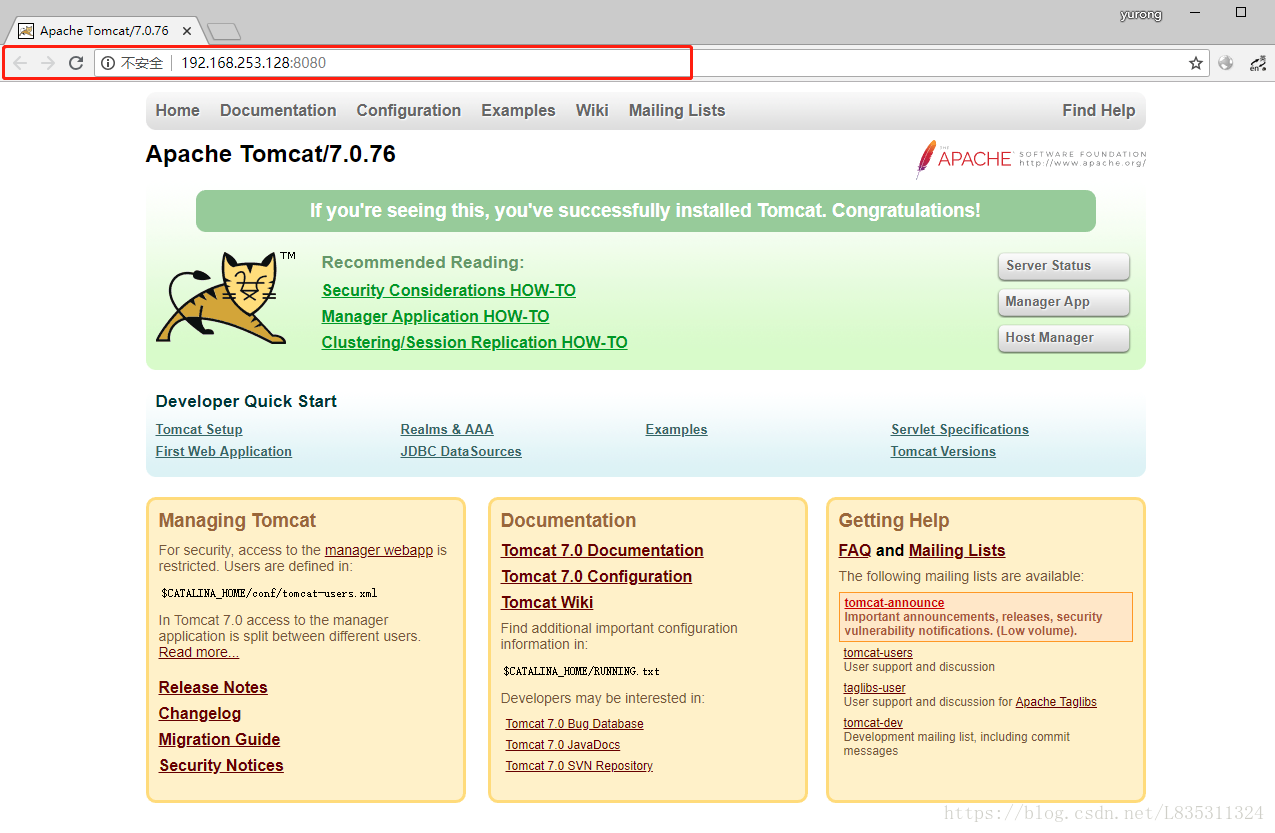Open the Documentation nav item
Screen dimensions: 1275x833
[278, 110]
